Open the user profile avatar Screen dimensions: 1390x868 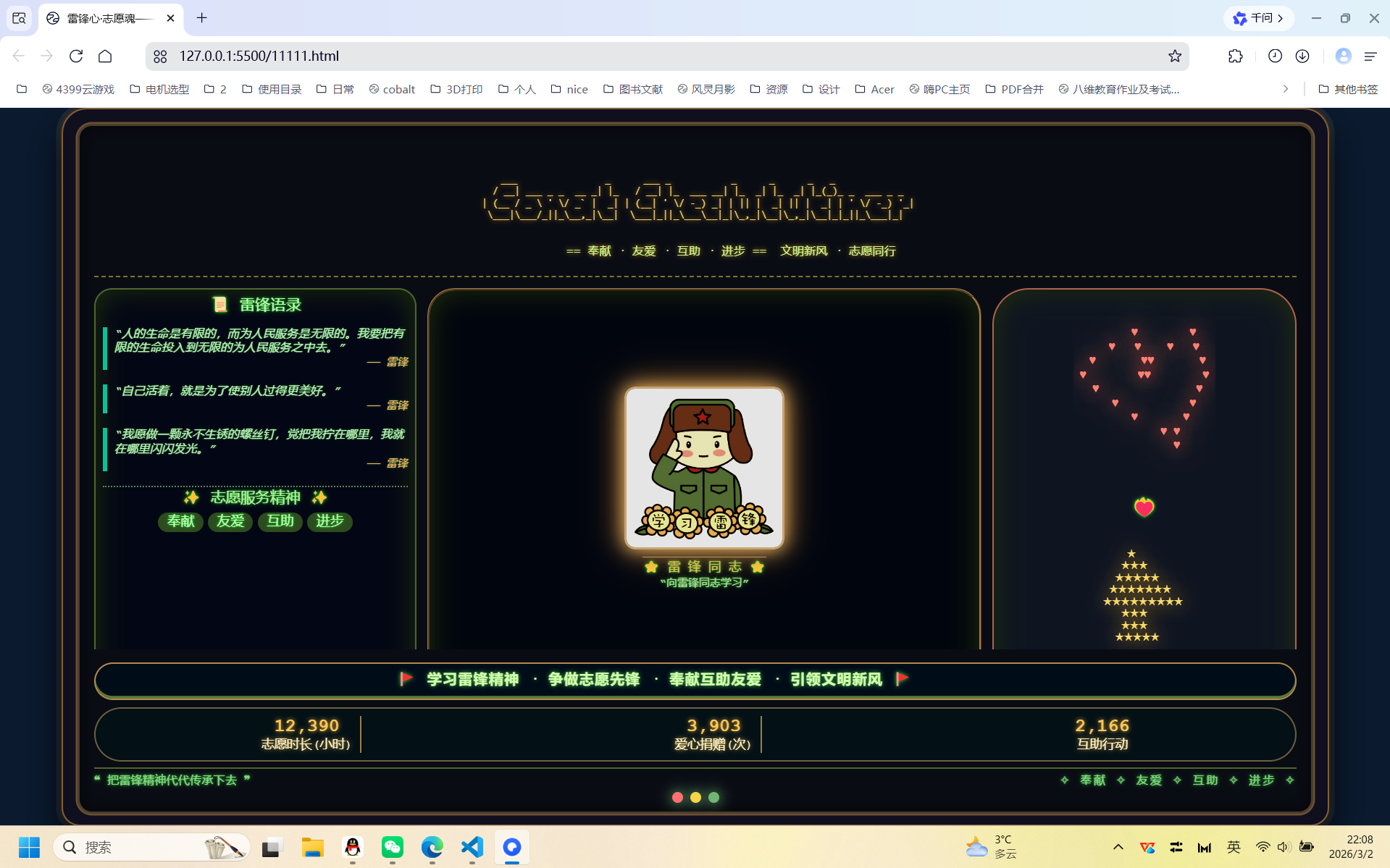(x=1343, y=56)
